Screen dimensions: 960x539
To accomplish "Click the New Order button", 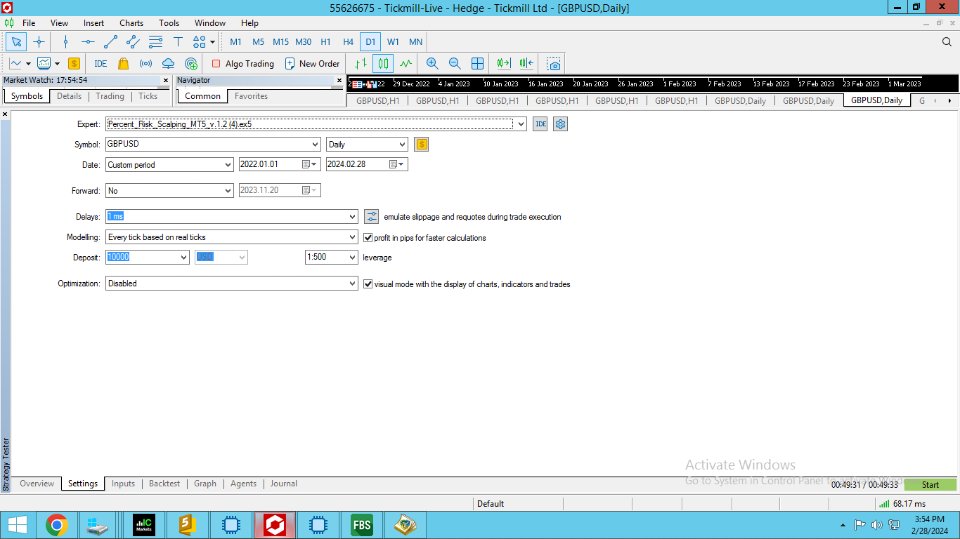I will pos(312,64).
